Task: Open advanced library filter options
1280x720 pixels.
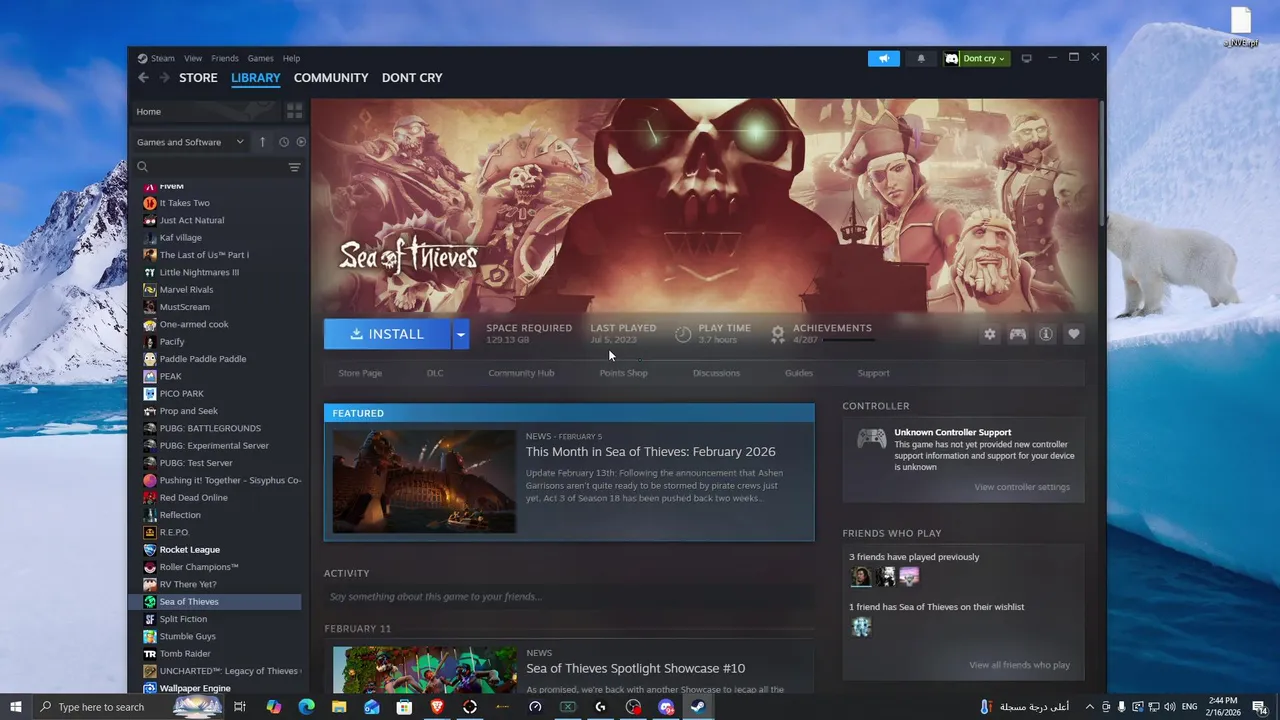Action: (294, 167)
